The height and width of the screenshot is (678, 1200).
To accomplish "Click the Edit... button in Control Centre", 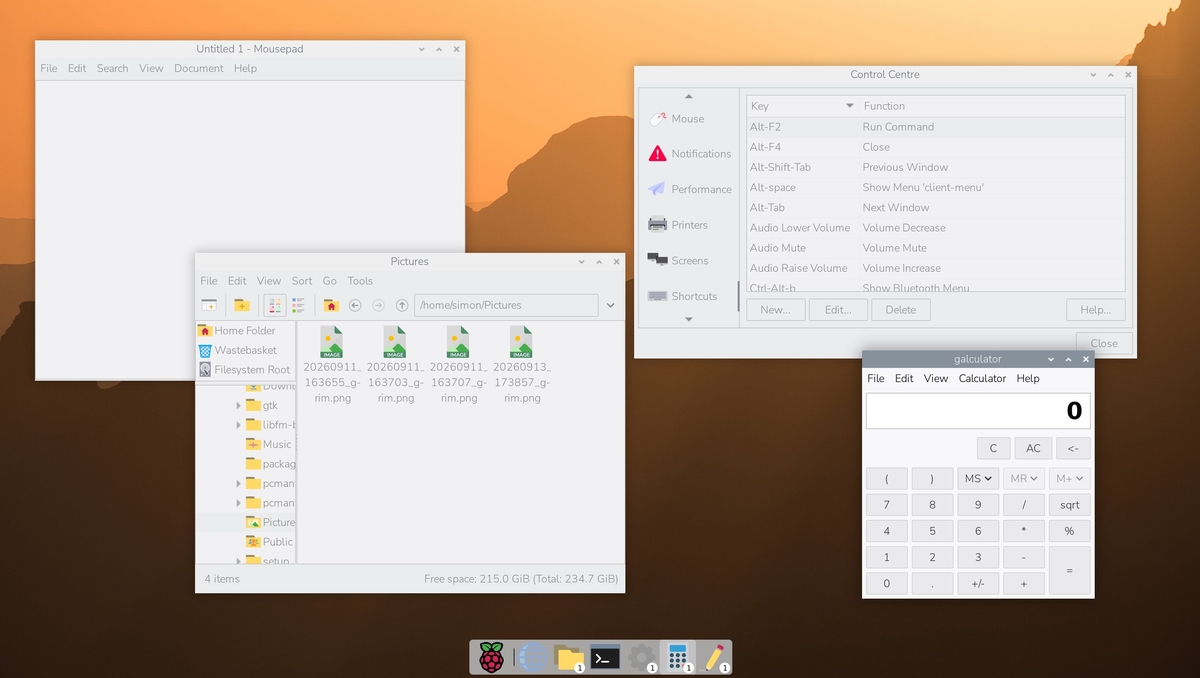I will pyautogui.click(x=837, y=310).
